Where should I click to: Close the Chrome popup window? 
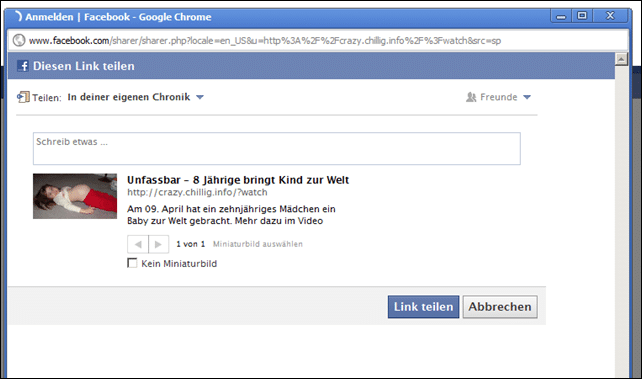[x=610, y=16]
